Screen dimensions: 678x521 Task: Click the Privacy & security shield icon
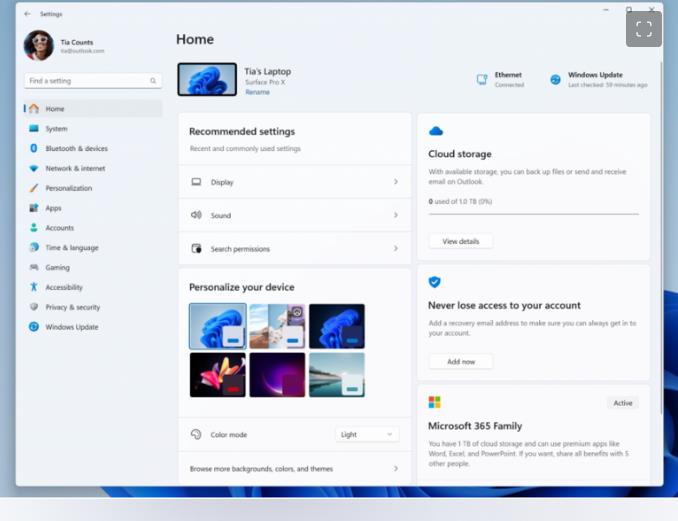pyautogui.click(x=34, y=307)
